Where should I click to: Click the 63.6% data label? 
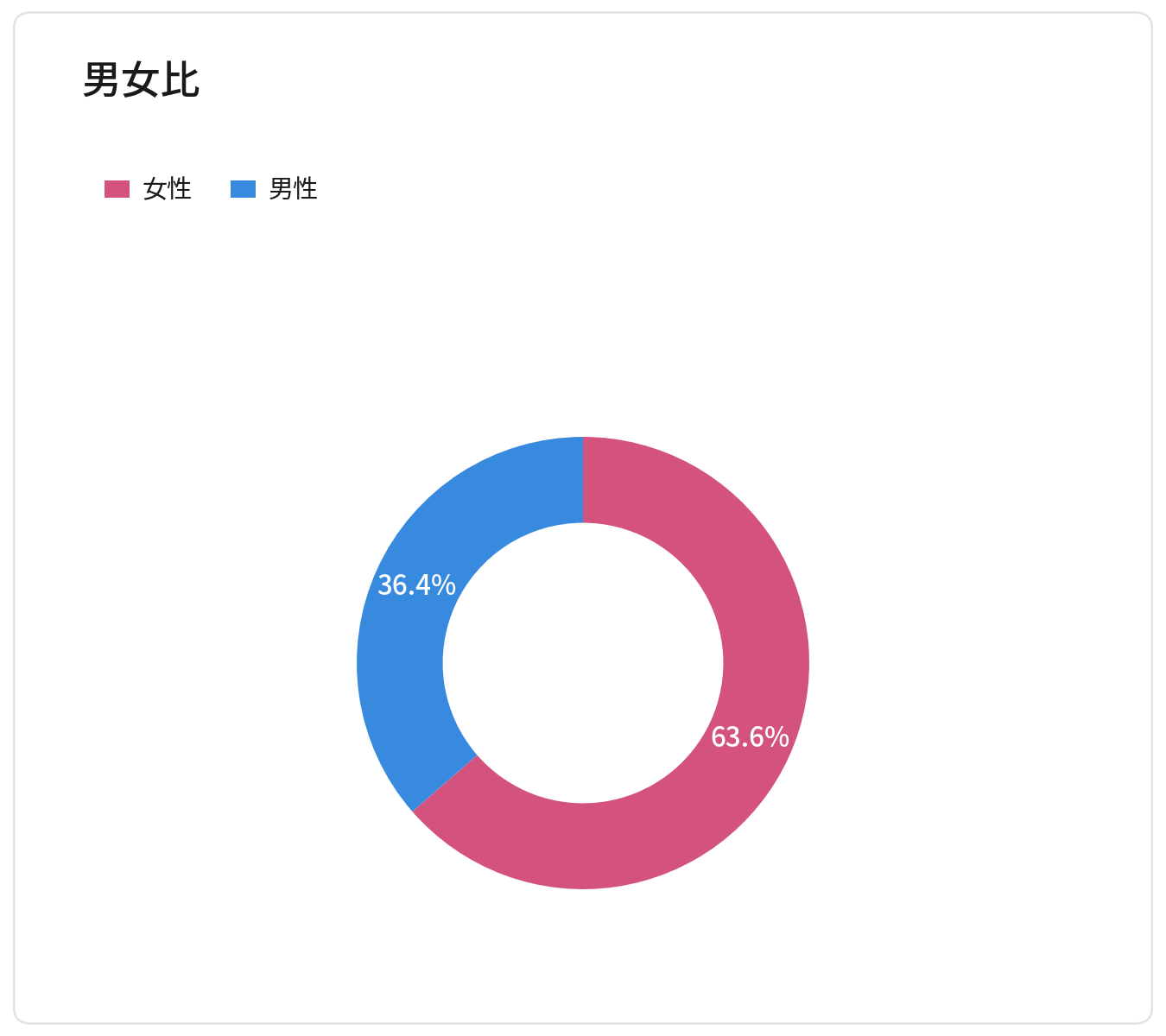coord(750,737)
